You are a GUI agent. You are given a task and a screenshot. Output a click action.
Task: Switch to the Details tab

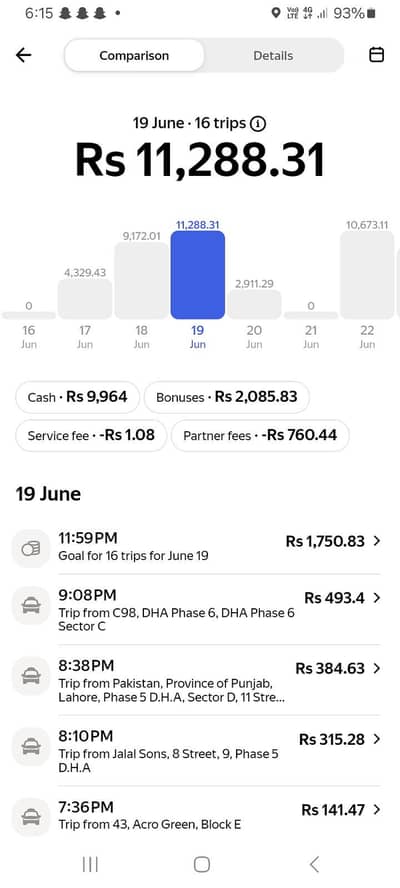[x=273, y=56]
